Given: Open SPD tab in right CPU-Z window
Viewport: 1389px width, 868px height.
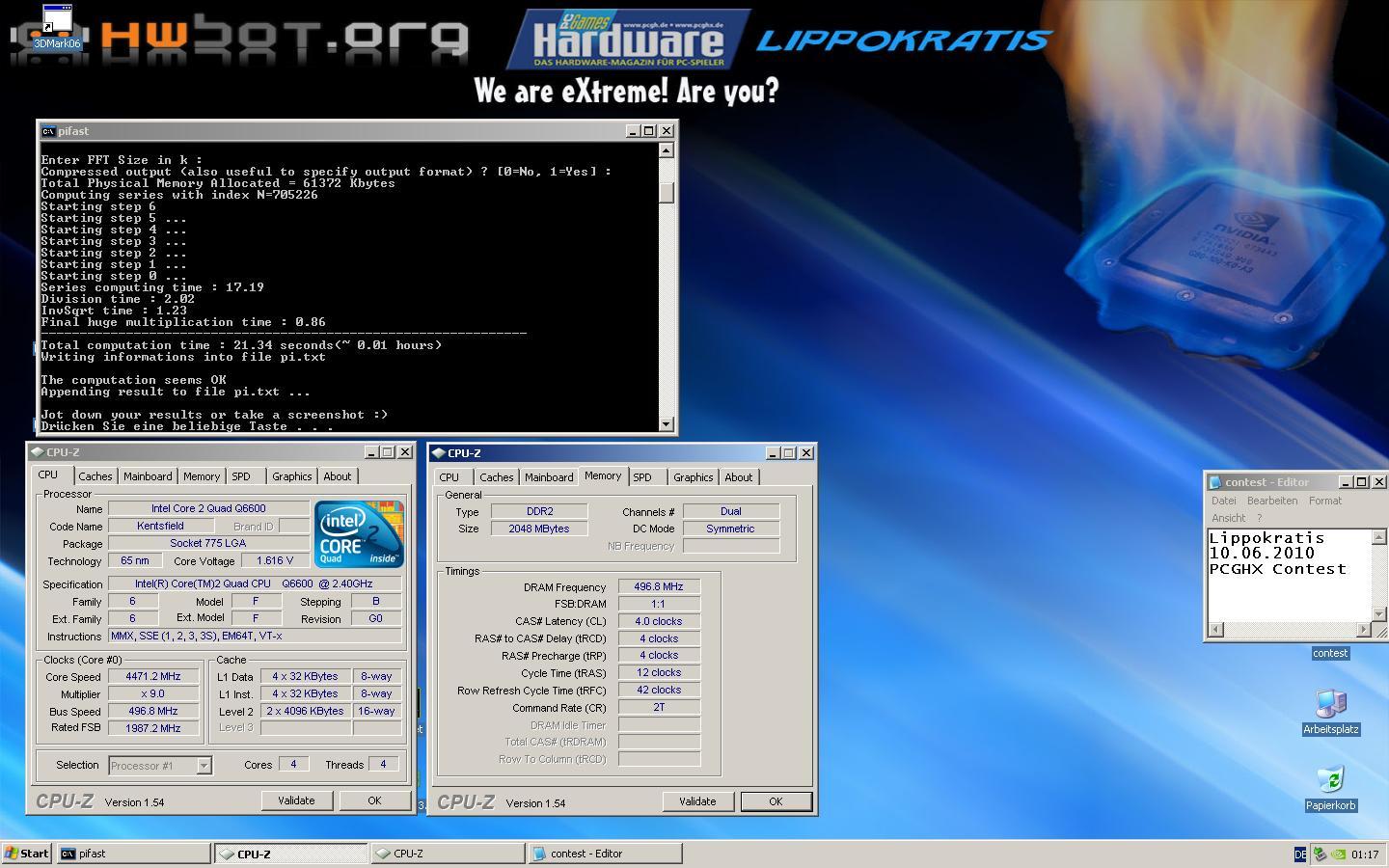Looking at the screenshot, I should (x=642, y=477).
